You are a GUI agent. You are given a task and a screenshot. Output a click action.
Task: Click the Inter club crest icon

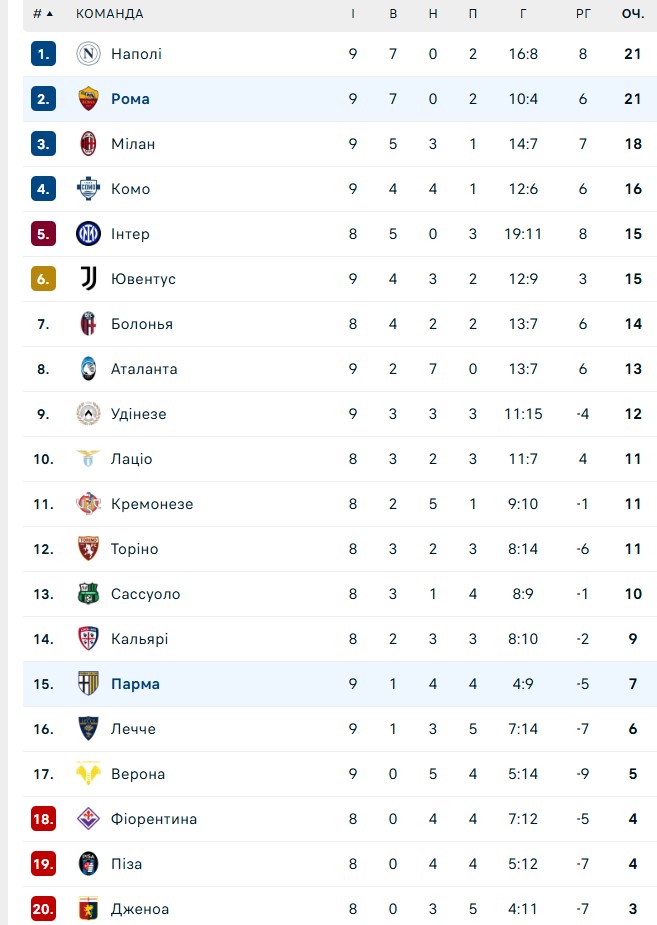pos(89,234)
